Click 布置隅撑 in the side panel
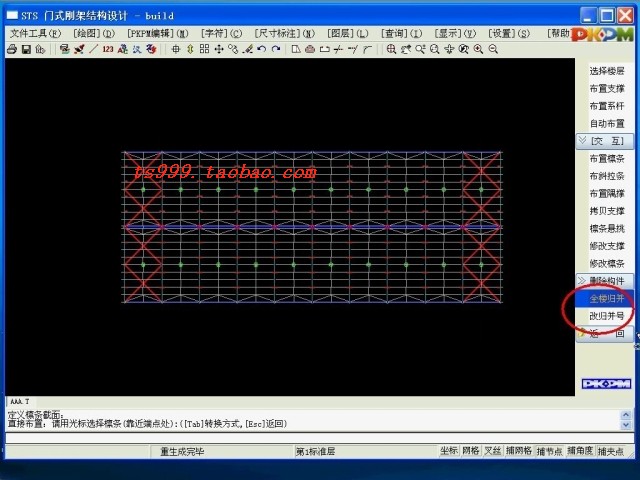 click(607, 193)
